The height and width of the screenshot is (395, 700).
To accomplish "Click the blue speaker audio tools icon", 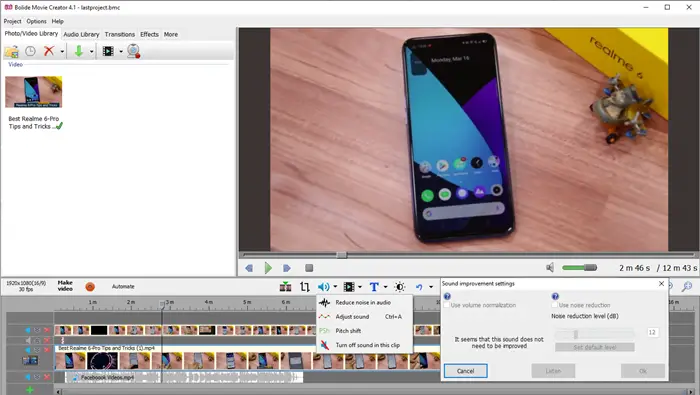I will tap(323, 287).
